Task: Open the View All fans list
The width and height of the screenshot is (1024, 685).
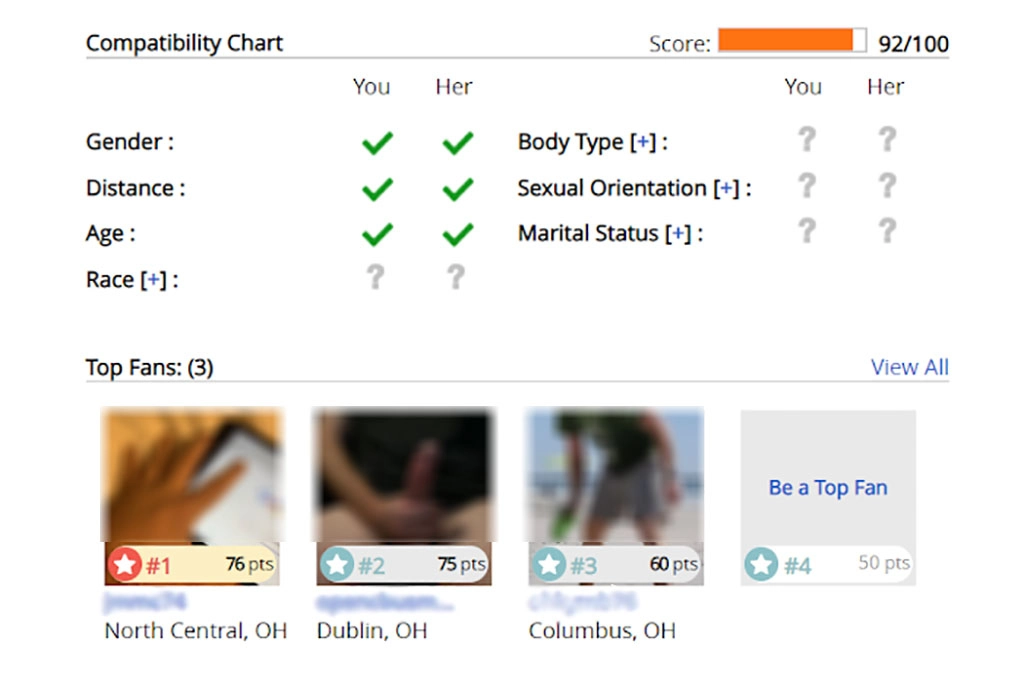Action: pos(909,367)
